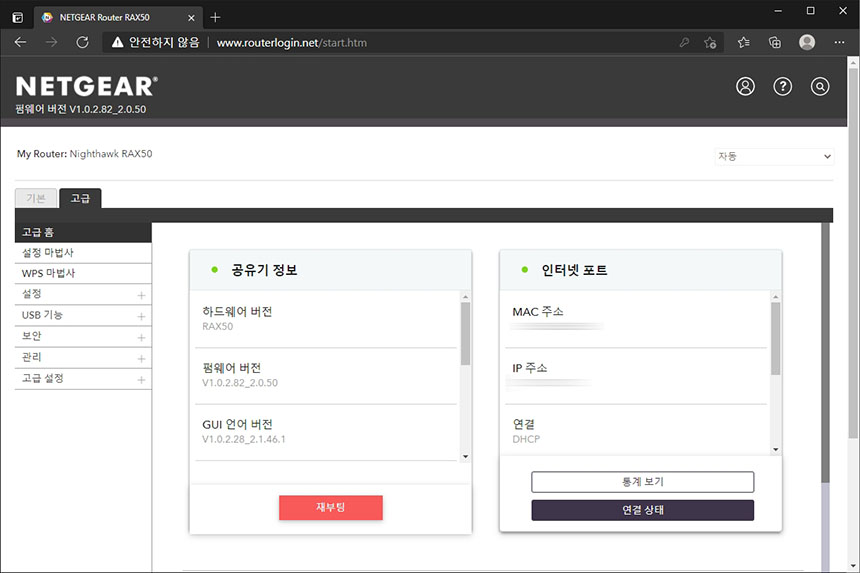Select 고급 홈 in sidebar
The image size is (860, 573).
coord(83,232)
